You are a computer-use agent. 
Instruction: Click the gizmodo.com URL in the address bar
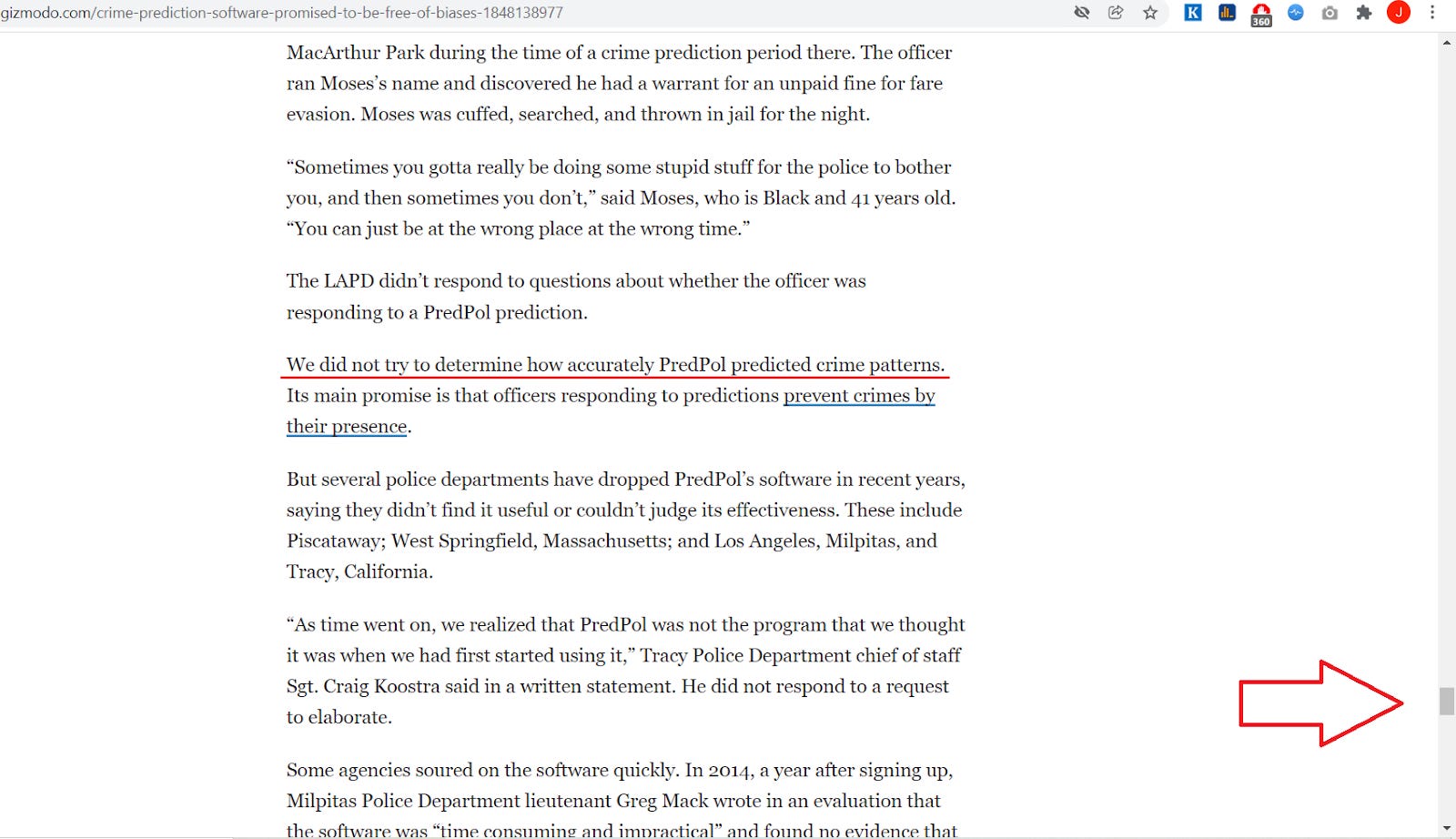[282, 13]
